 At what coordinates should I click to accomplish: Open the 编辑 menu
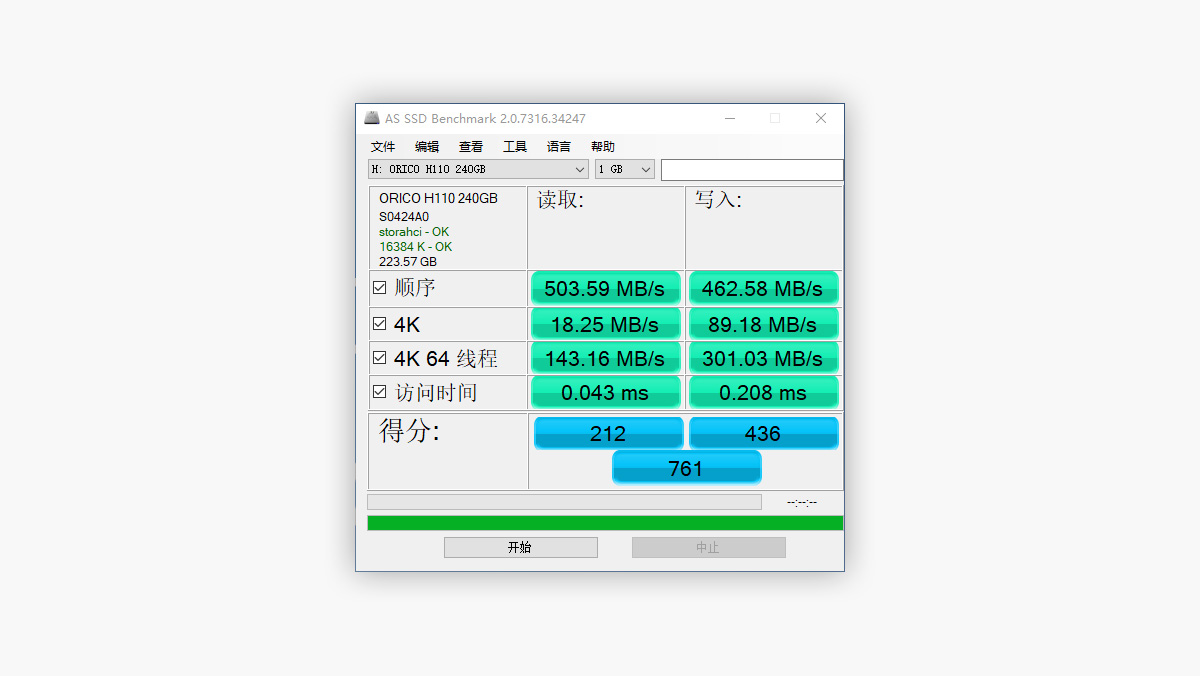point(427,146)
